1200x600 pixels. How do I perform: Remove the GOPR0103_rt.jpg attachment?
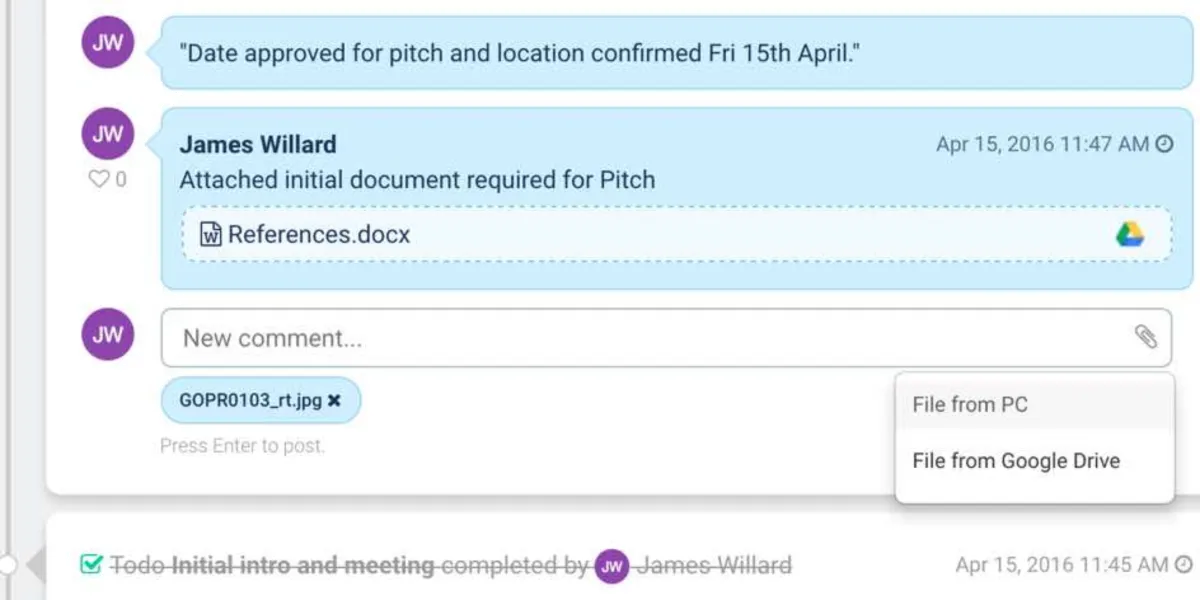pos(335,400)
